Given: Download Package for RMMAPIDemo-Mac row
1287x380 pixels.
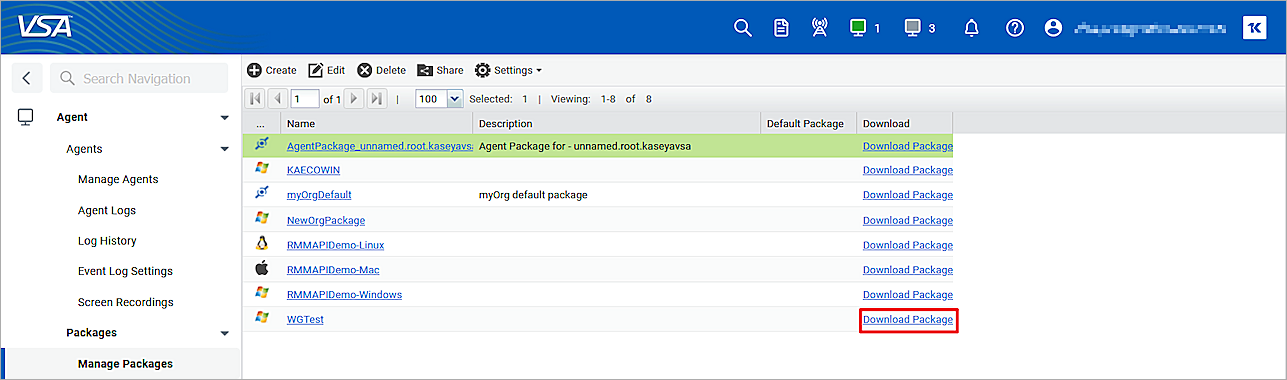Looking at the screenshot, I should click(908, 270).
